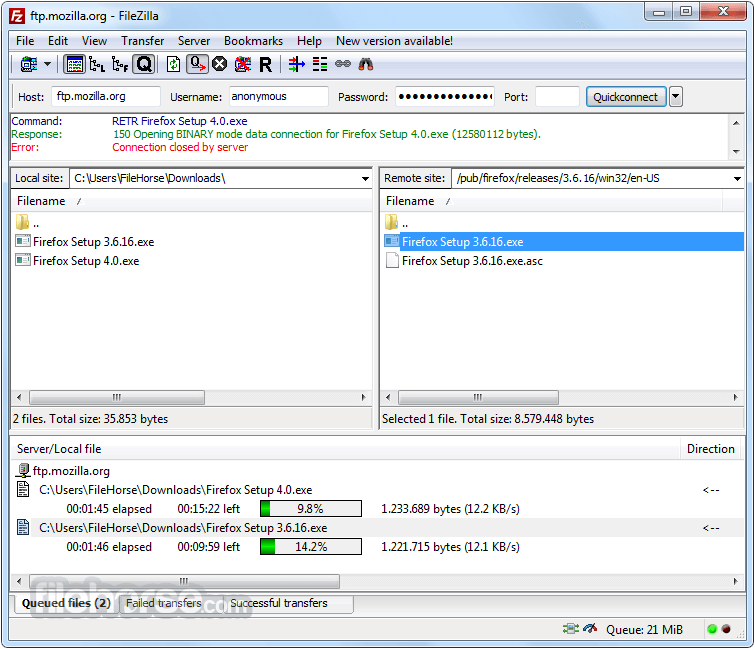Expand the Remote site path dropdown

coord(737,179)
